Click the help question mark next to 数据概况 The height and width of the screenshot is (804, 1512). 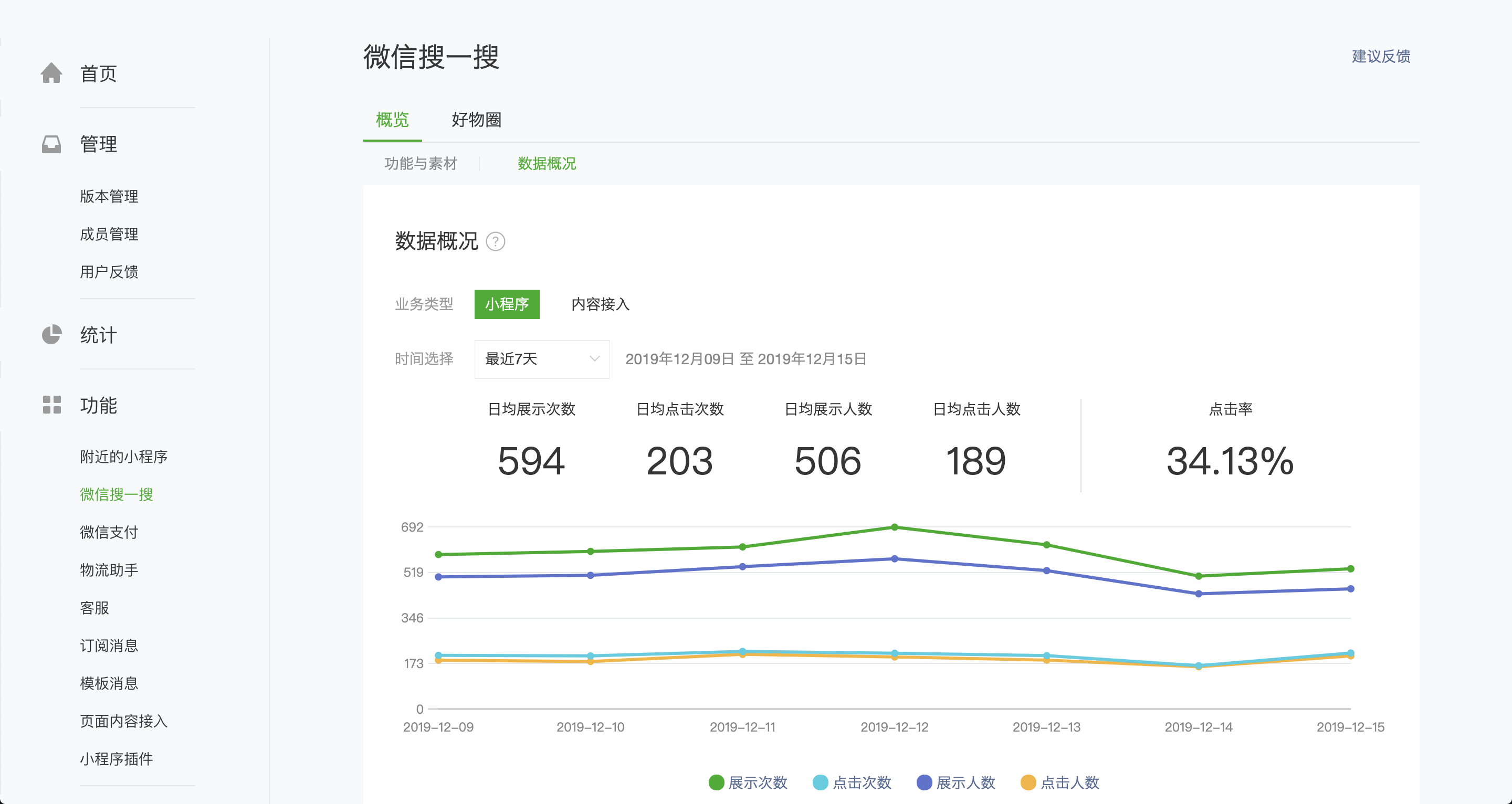(496, 242)
